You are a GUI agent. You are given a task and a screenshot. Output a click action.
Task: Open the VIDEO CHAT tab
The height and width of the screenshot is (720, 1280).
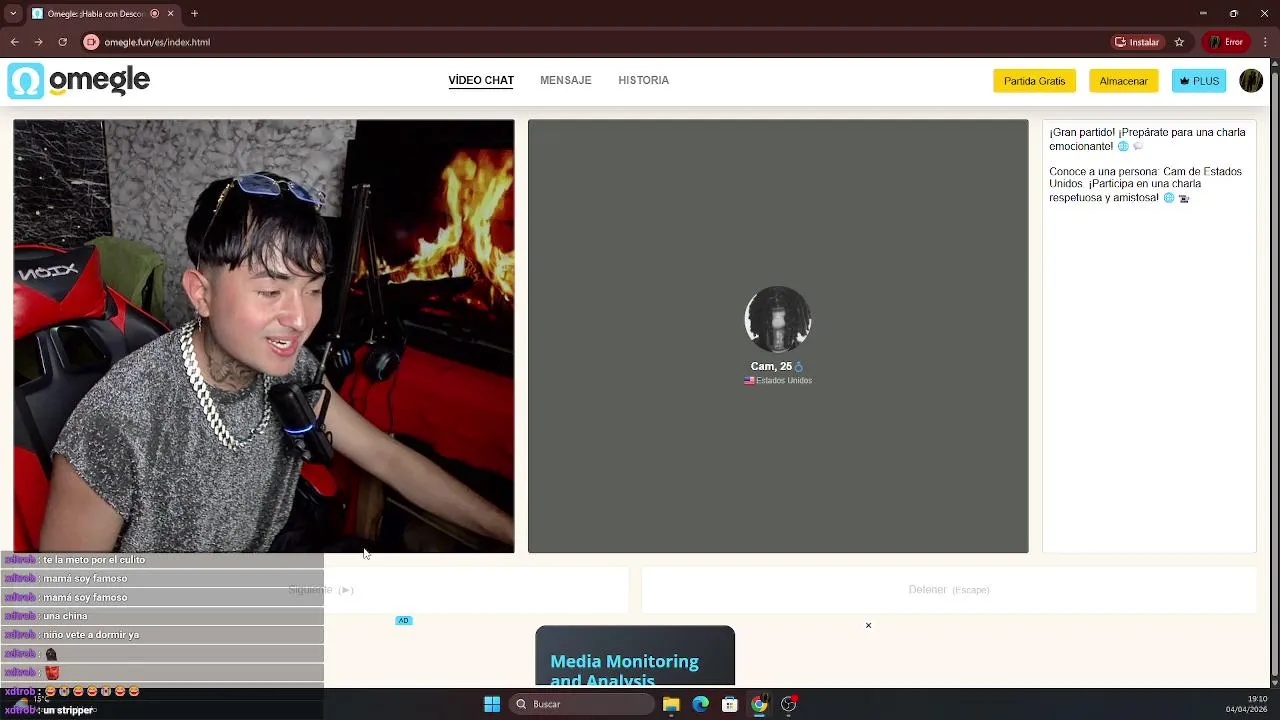pyautogui.click(x=481, y=80)
